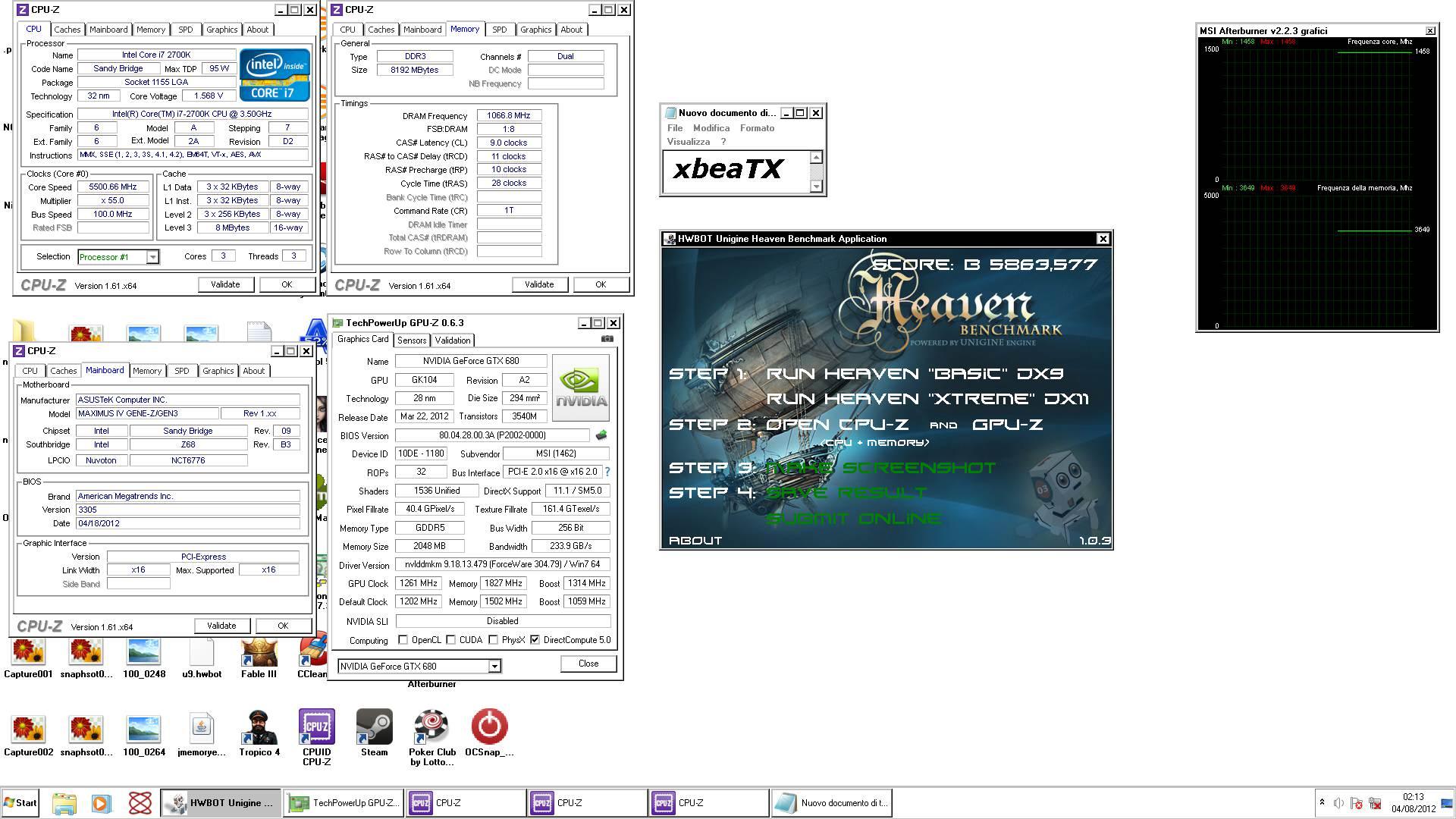Click the Windows Explorer taskbar icon
The width and height of the screenshot is (1456, 819).
tap(64, 803)
